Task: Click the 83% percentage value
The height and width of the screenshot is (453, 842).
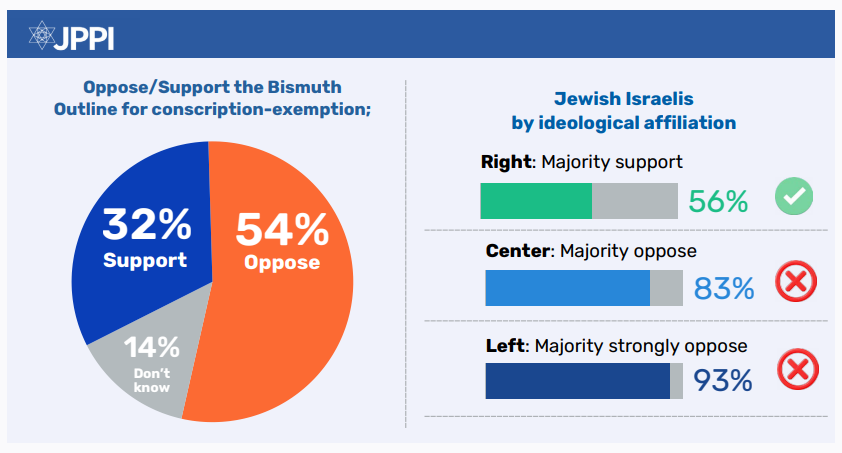Action: pyautogui.click(x=724, y=289)
